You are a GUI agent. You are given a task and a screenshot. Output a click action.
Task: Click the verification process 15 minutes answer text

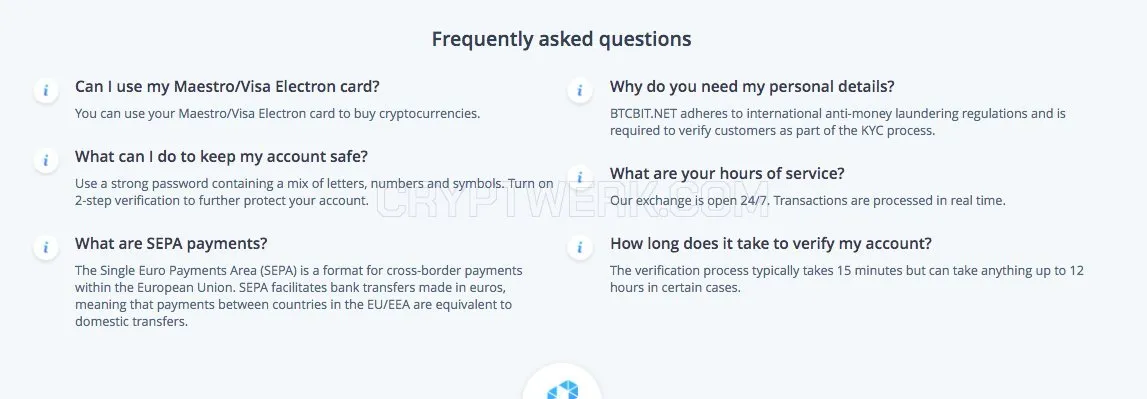pos(846,279)
